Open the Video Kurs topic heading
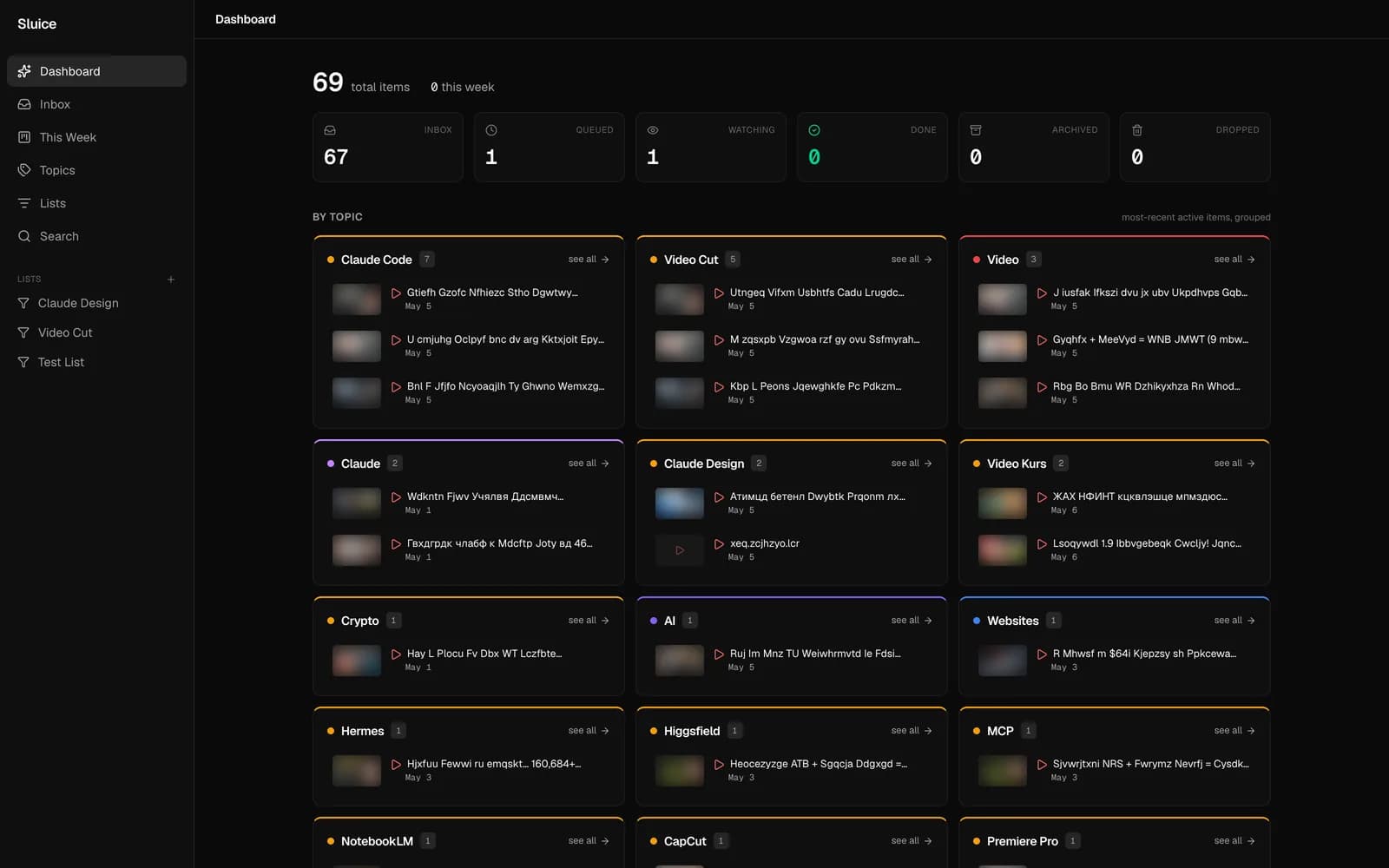This screenshot has height=868, width=1389. (1017, 464)
